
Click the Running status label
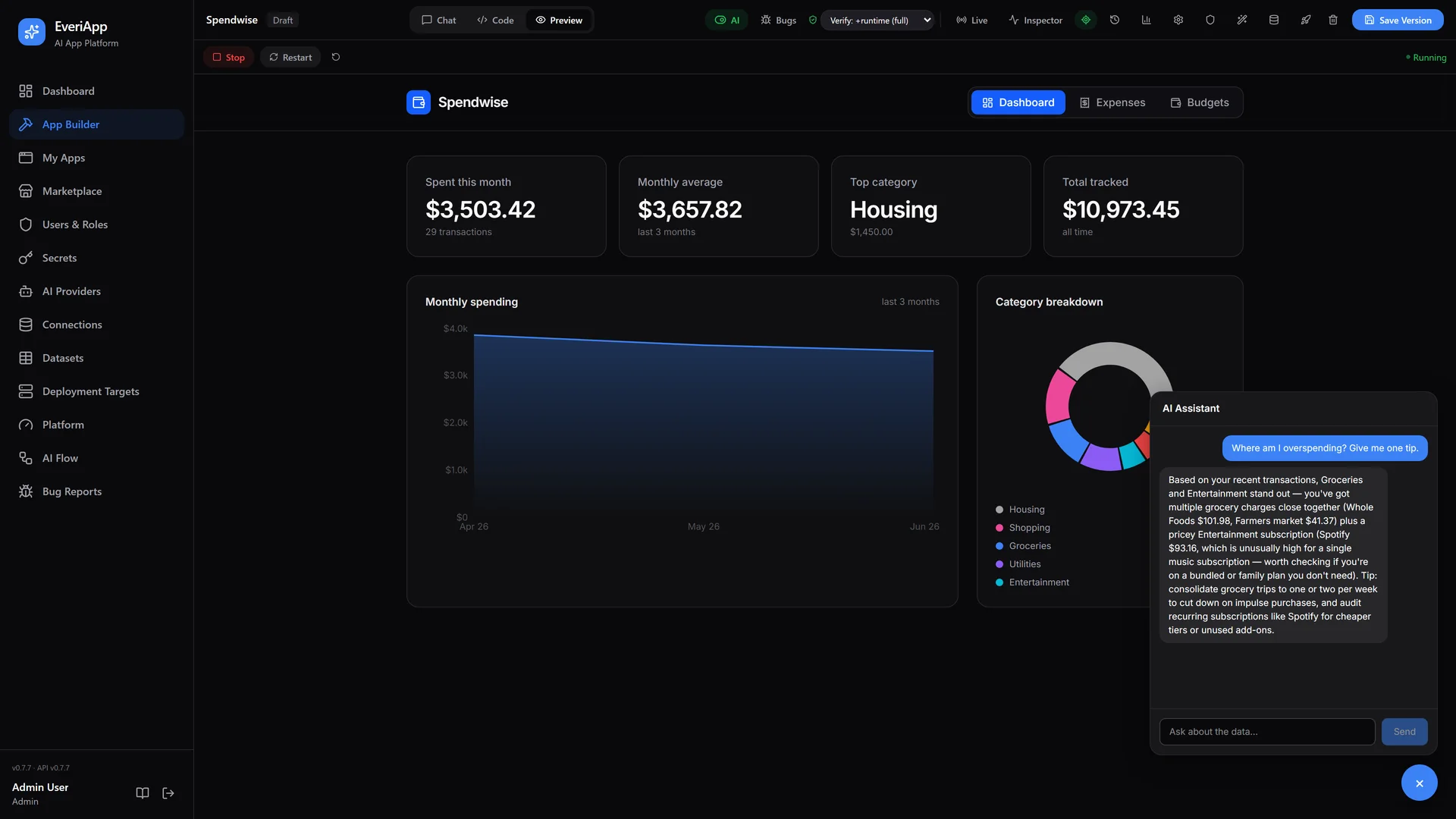pos(1426,58)
